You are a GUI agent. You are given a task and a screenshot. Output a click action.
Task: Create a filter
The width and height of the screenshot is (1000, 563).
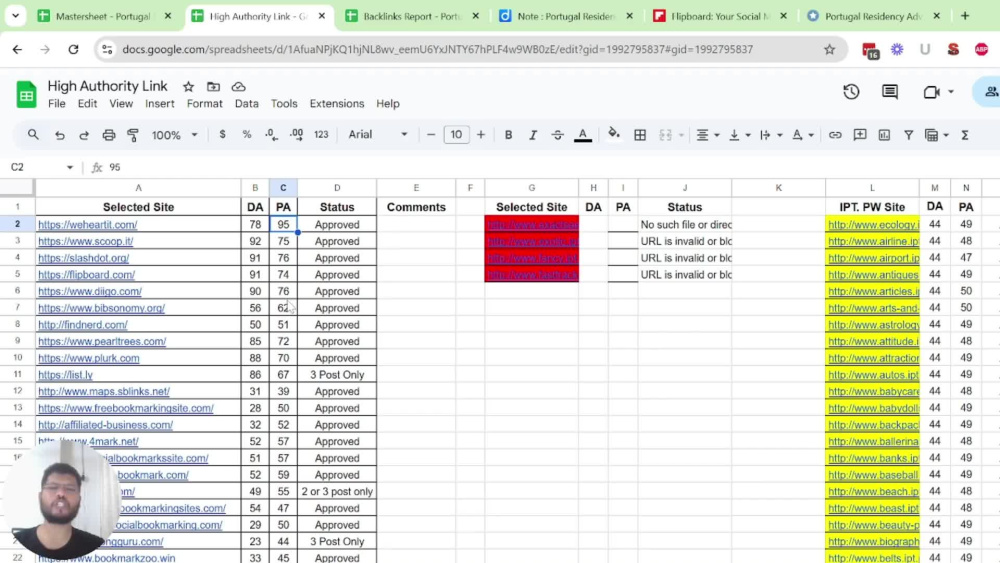[x=908, y=135]
